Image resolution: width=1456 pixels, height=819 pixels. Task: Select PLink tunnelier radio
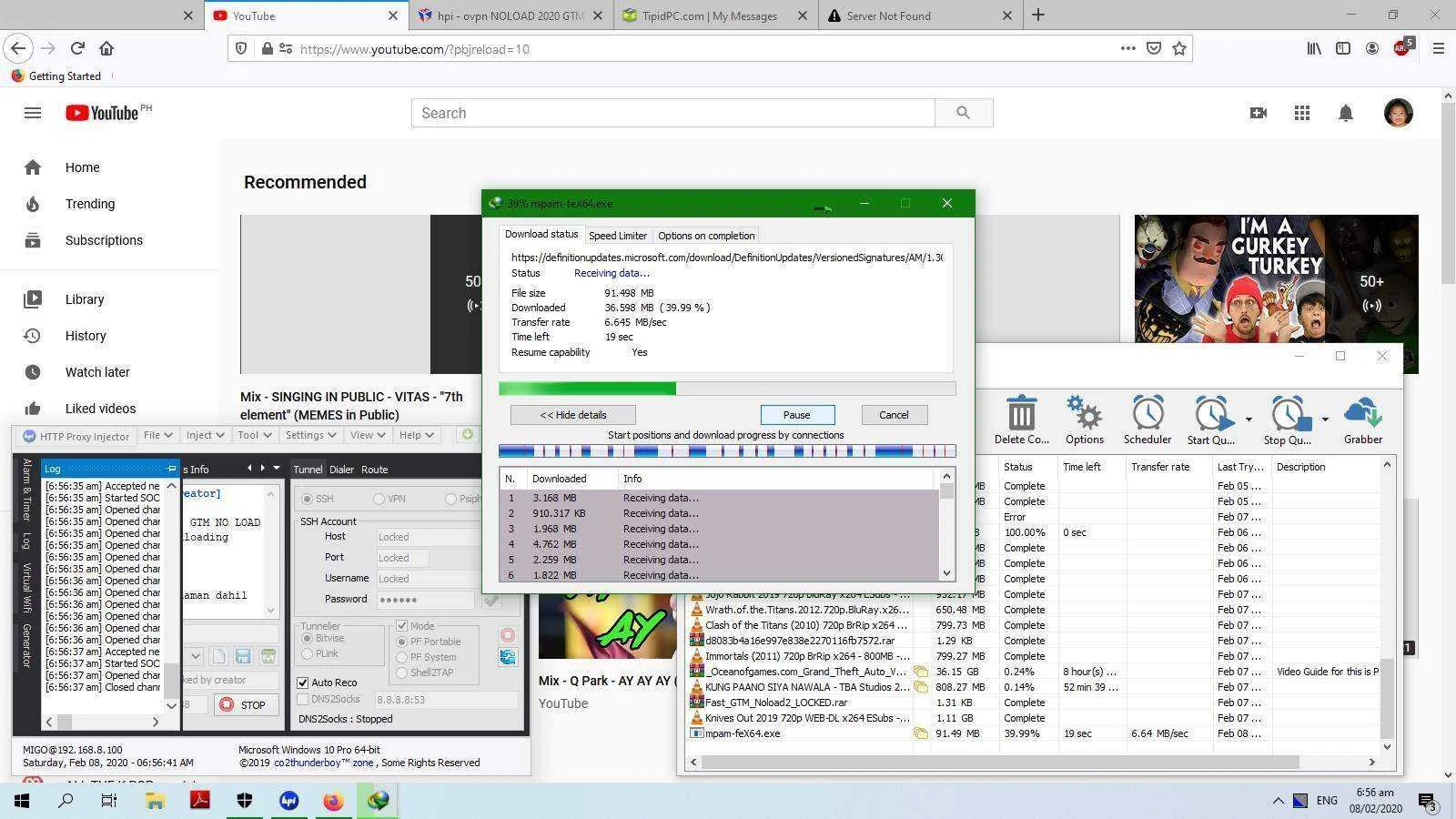[307, 653]
